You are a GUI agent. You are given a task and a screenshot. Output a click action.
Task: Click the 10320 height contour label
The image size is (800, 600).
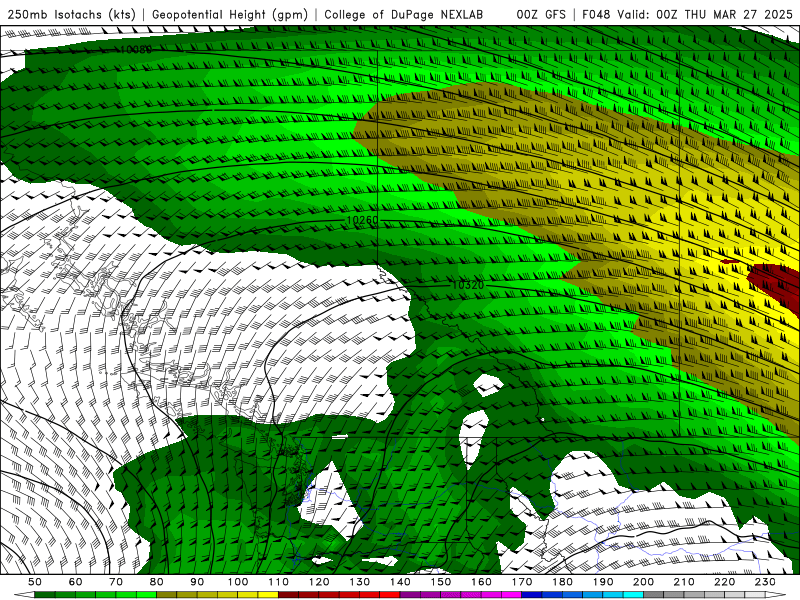tap(467, 285)
